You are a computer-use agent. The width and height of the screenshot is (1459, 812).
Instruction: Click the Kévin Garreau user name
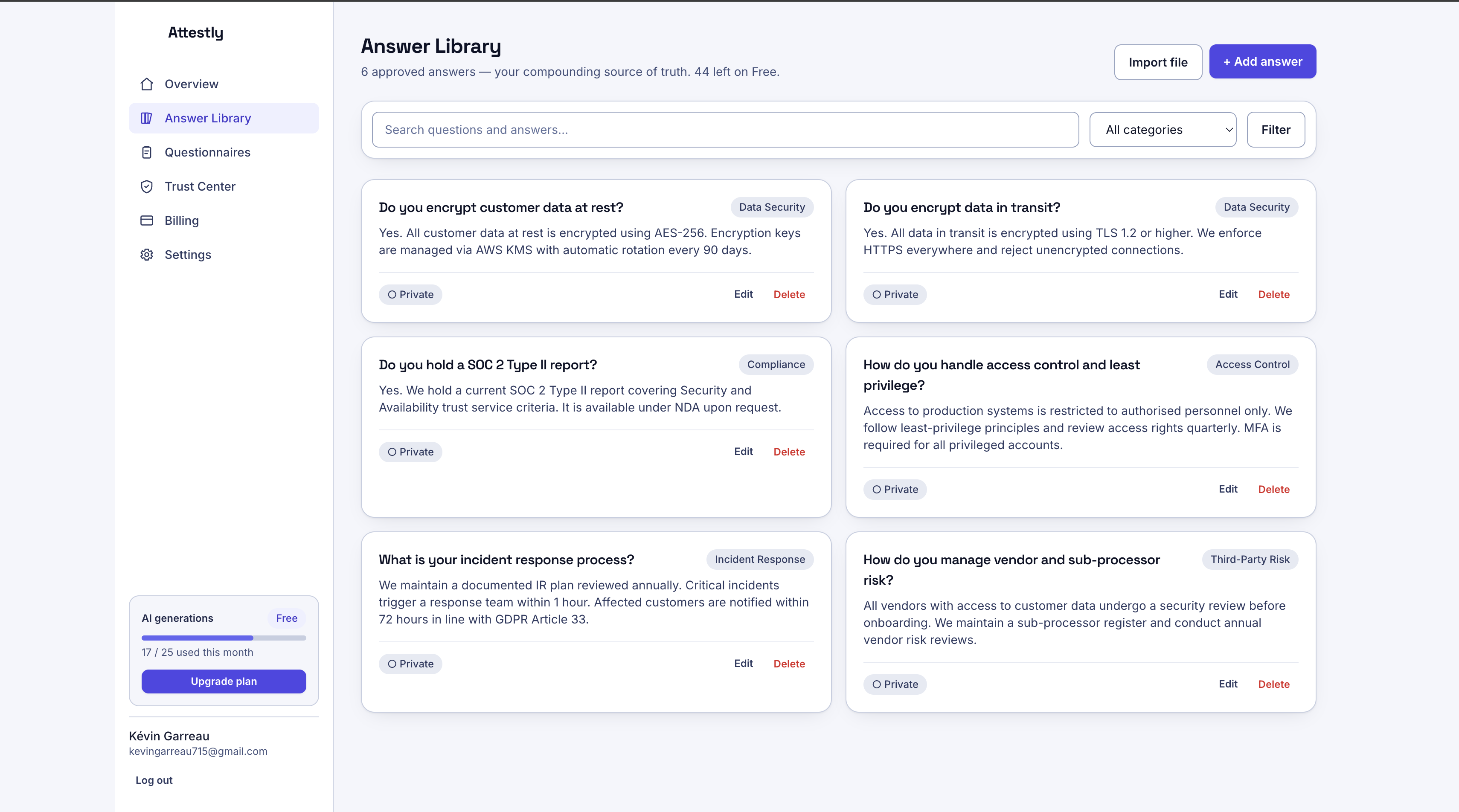(x=169, y=736)
